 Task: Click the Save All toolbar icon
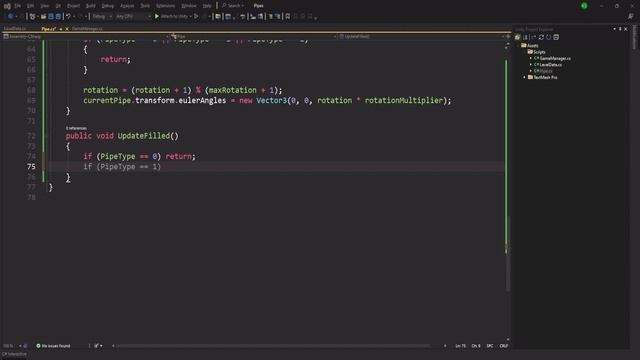[x=58, y=16]
